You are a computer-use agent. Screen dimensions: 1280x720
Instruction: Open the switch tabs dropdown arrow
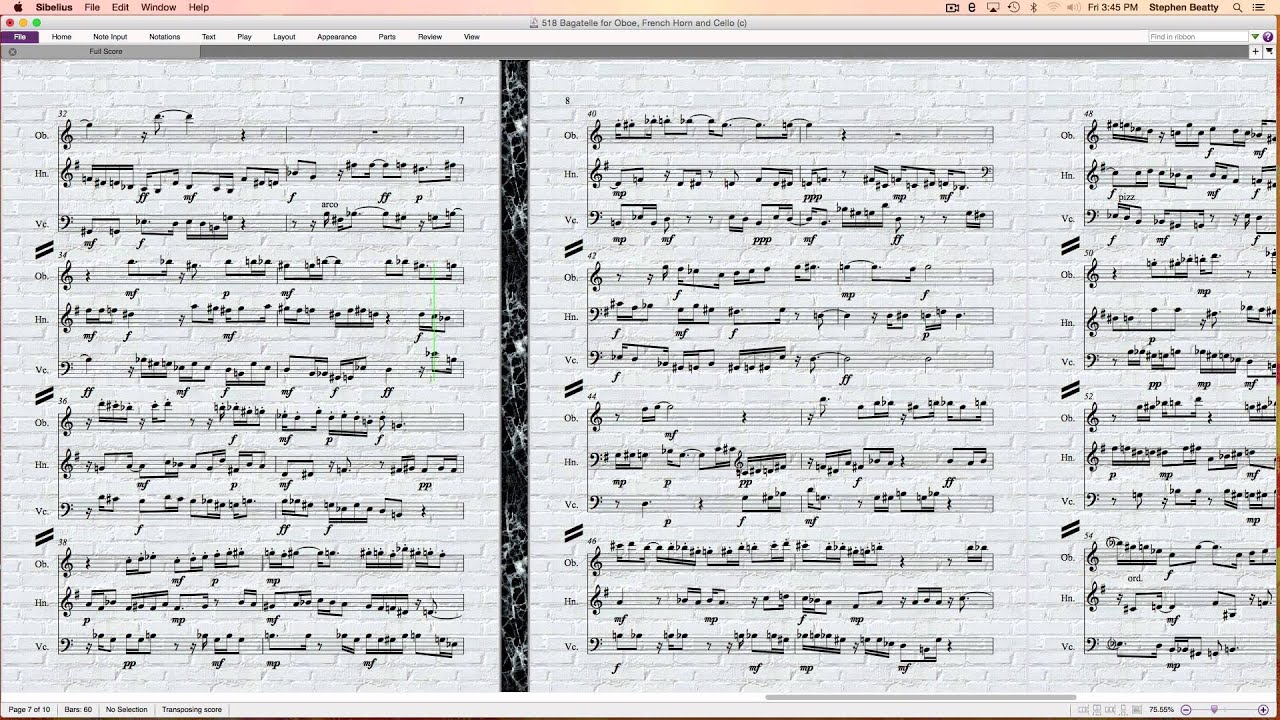pos(1270,51)
